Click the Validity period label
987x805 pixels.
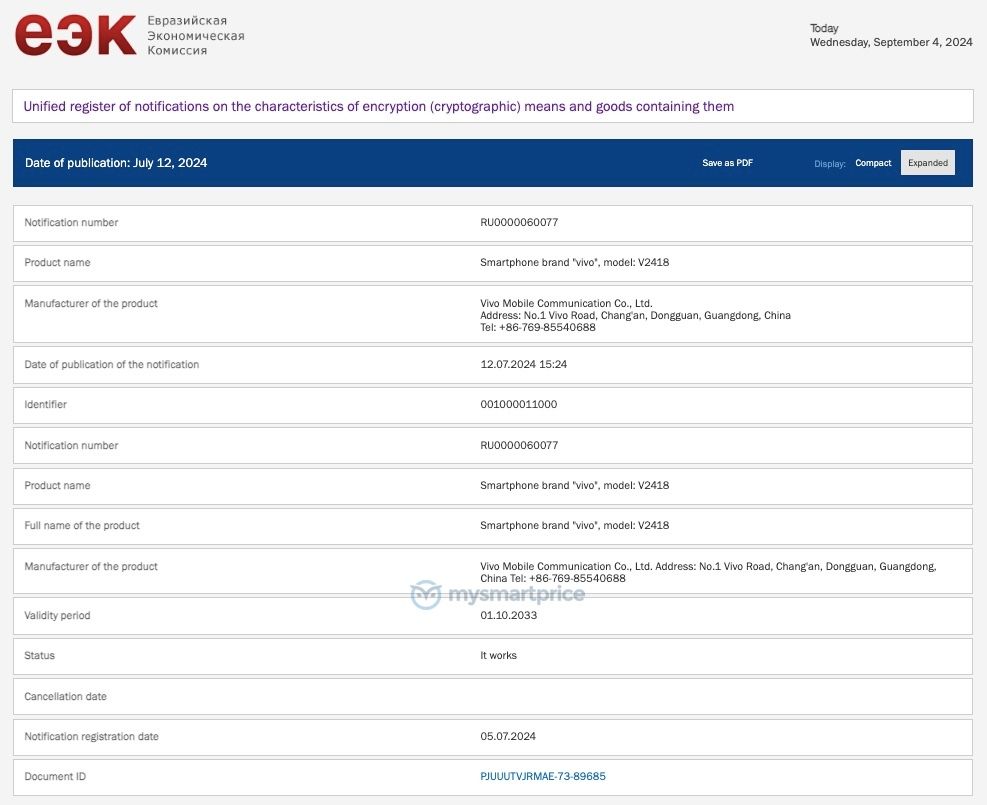pyautogui.click(x=57, y=615)
